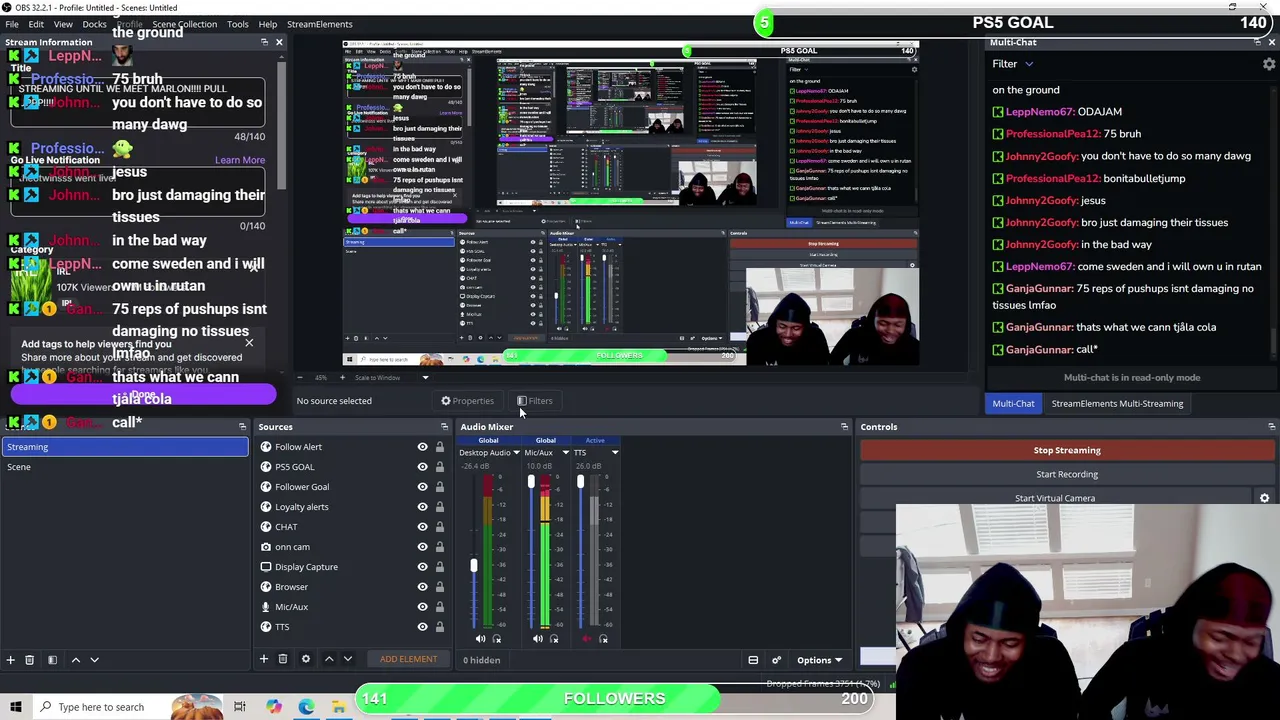The image size is (1280, 720).
Task: Open the Docks menu
Action: click(x=94, y=24)
